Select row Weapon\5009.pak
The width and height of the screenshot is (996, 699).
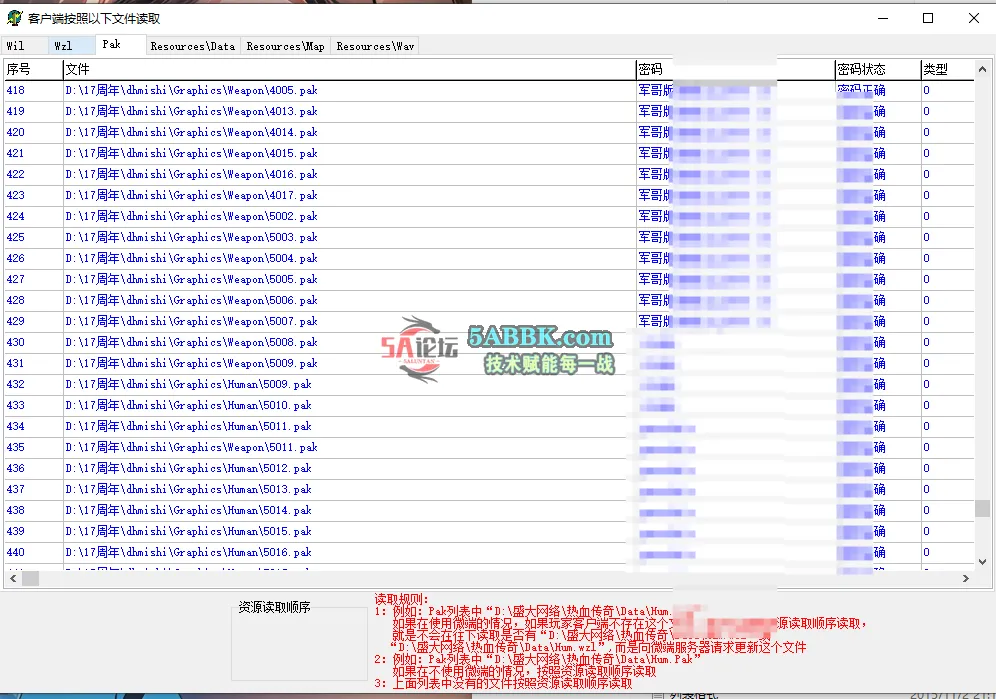click(x=489, y=363)
